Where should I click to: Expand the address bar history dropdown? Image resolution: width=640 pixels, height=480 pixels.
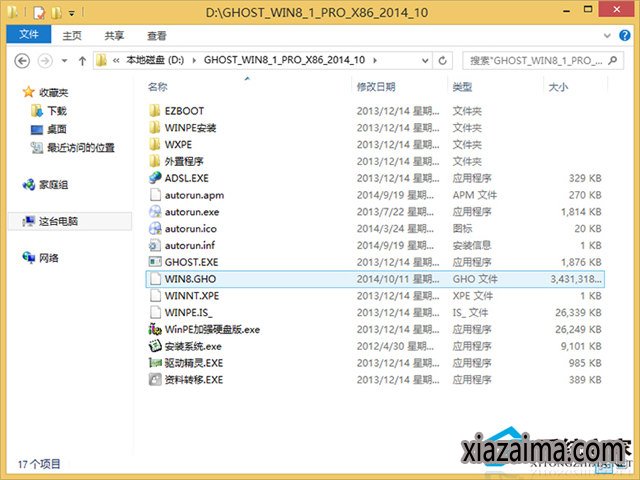click(425, 61)
